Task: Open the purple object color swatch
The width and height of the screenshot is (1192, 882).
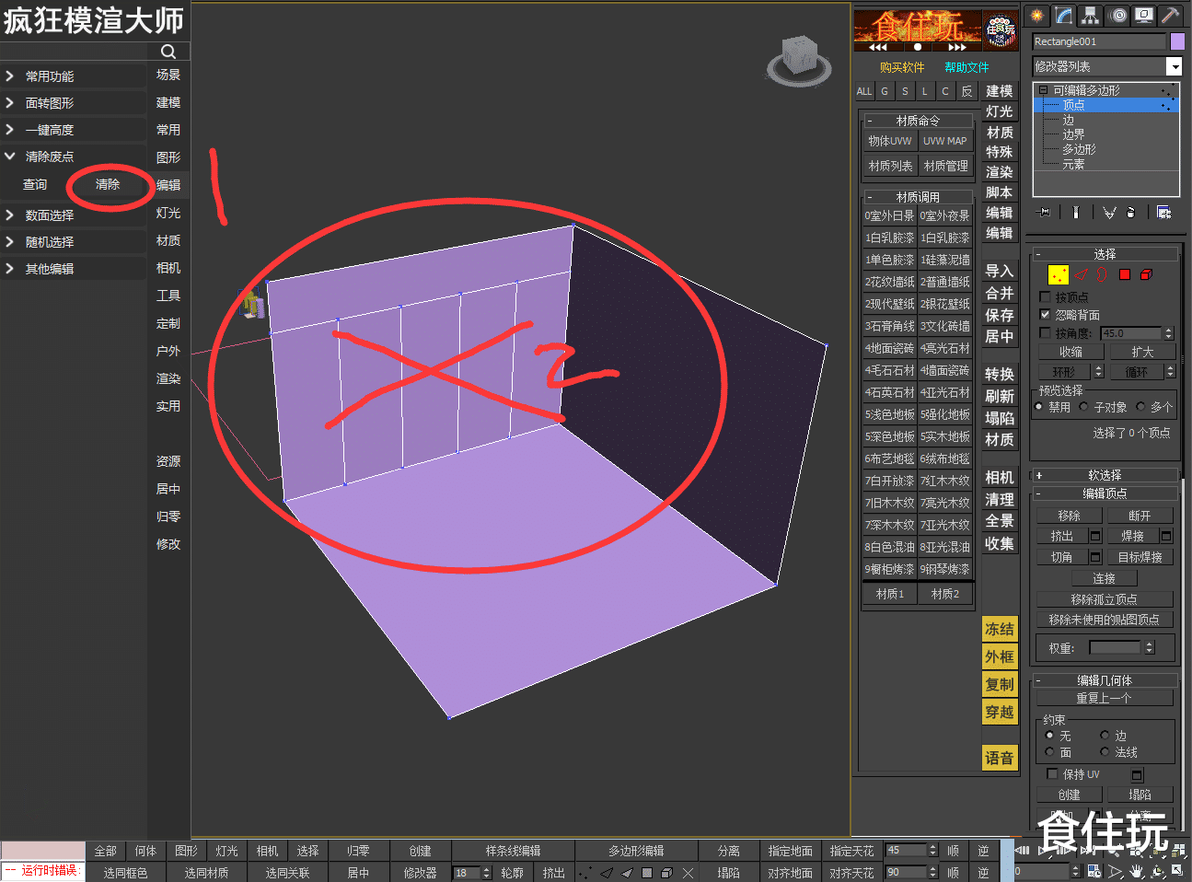Action: [x=1178, y=41]
